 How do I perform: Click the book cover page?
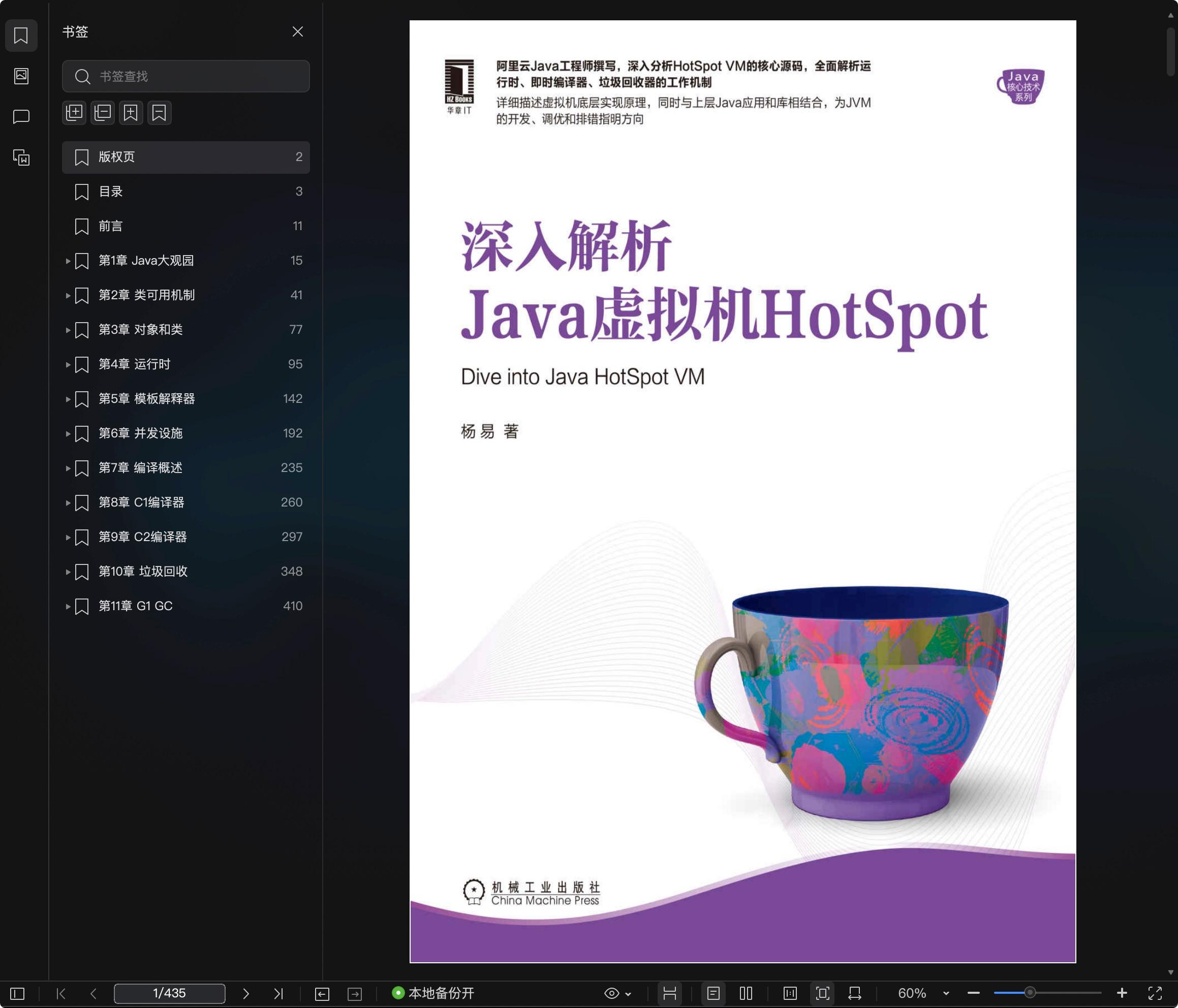(x=742, y=491)
